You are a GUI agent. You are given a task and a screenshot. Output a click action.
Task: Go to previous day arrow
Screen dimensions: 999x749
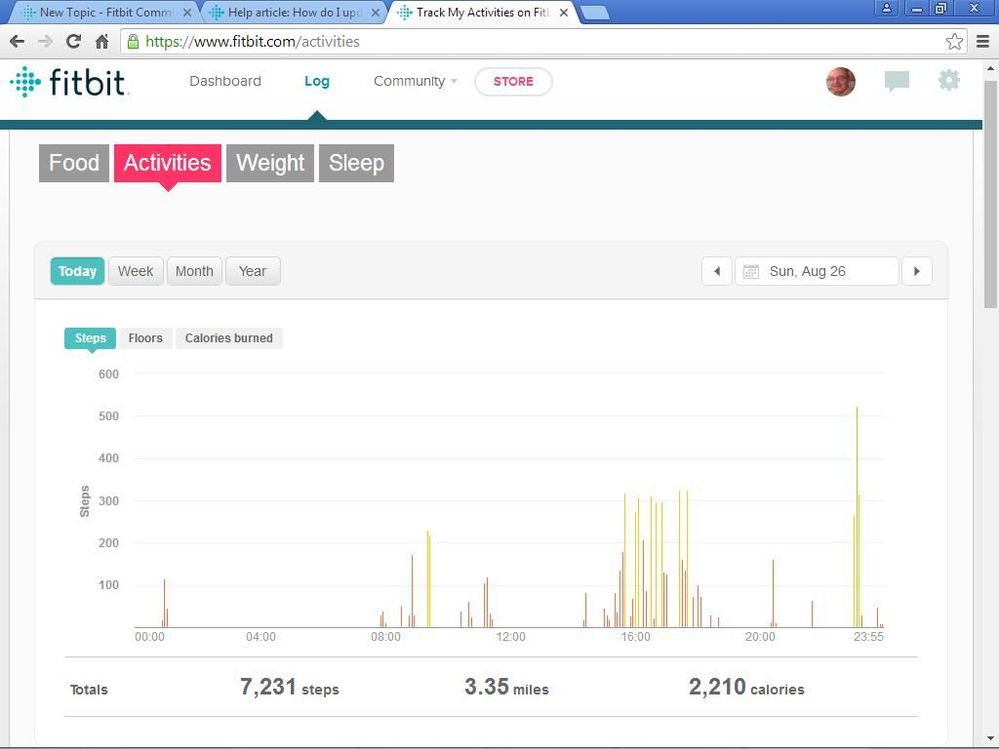click(x=716, y=271)
